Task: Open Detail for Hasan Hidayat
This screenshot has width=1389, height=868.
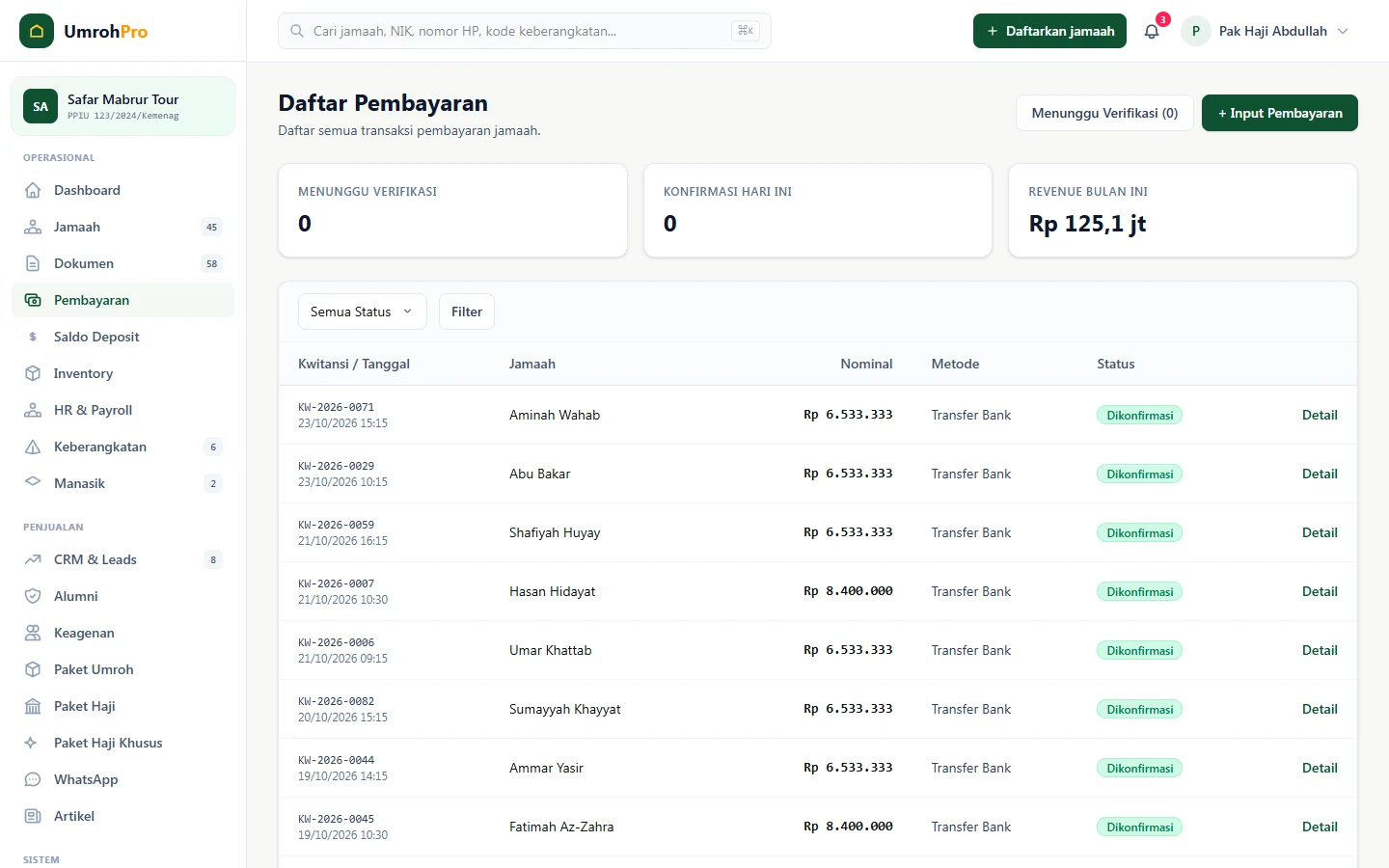Action: [x=1320, y=591]
